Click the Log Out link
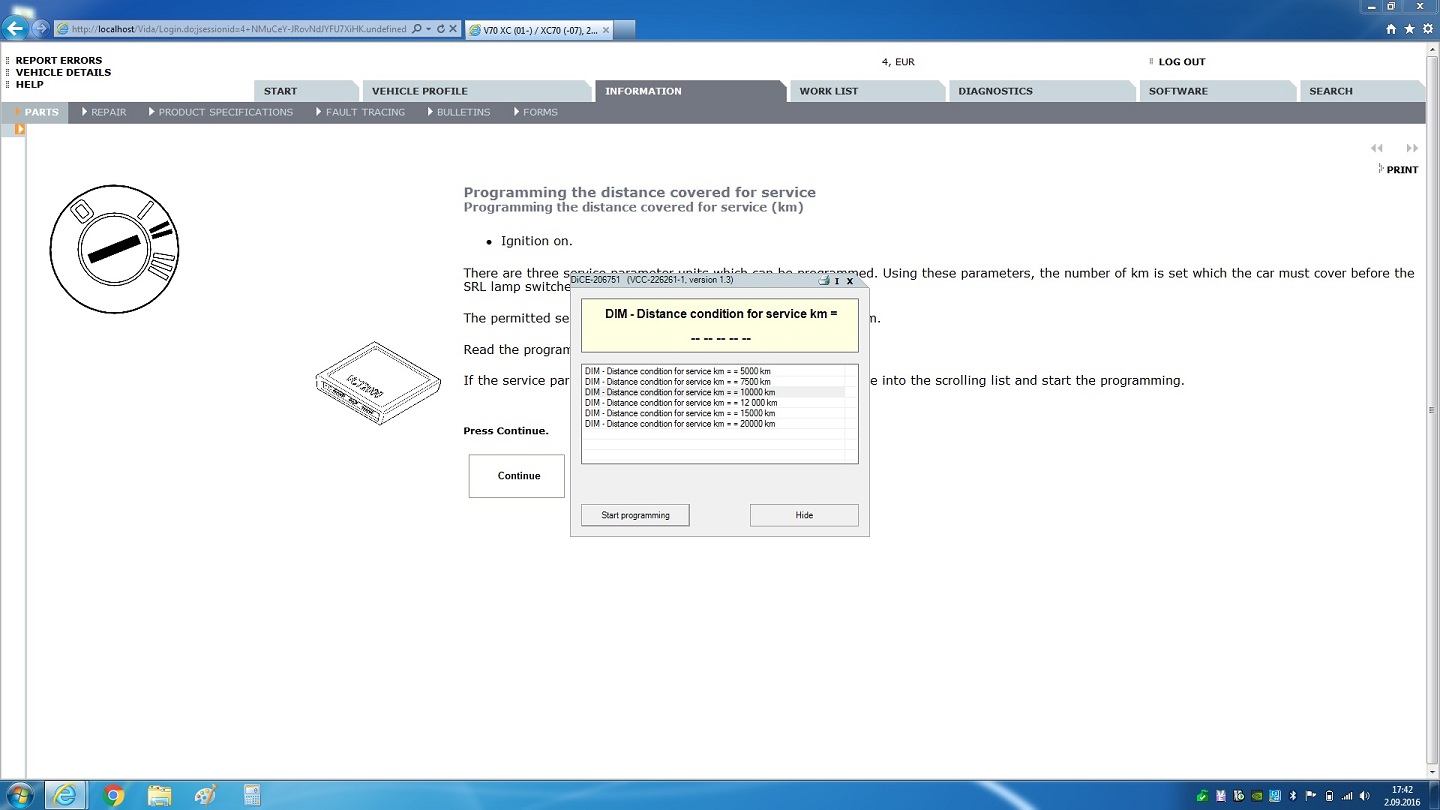Image resolution: width=1440 pixels, height=810 pixels. point(1181,62)
